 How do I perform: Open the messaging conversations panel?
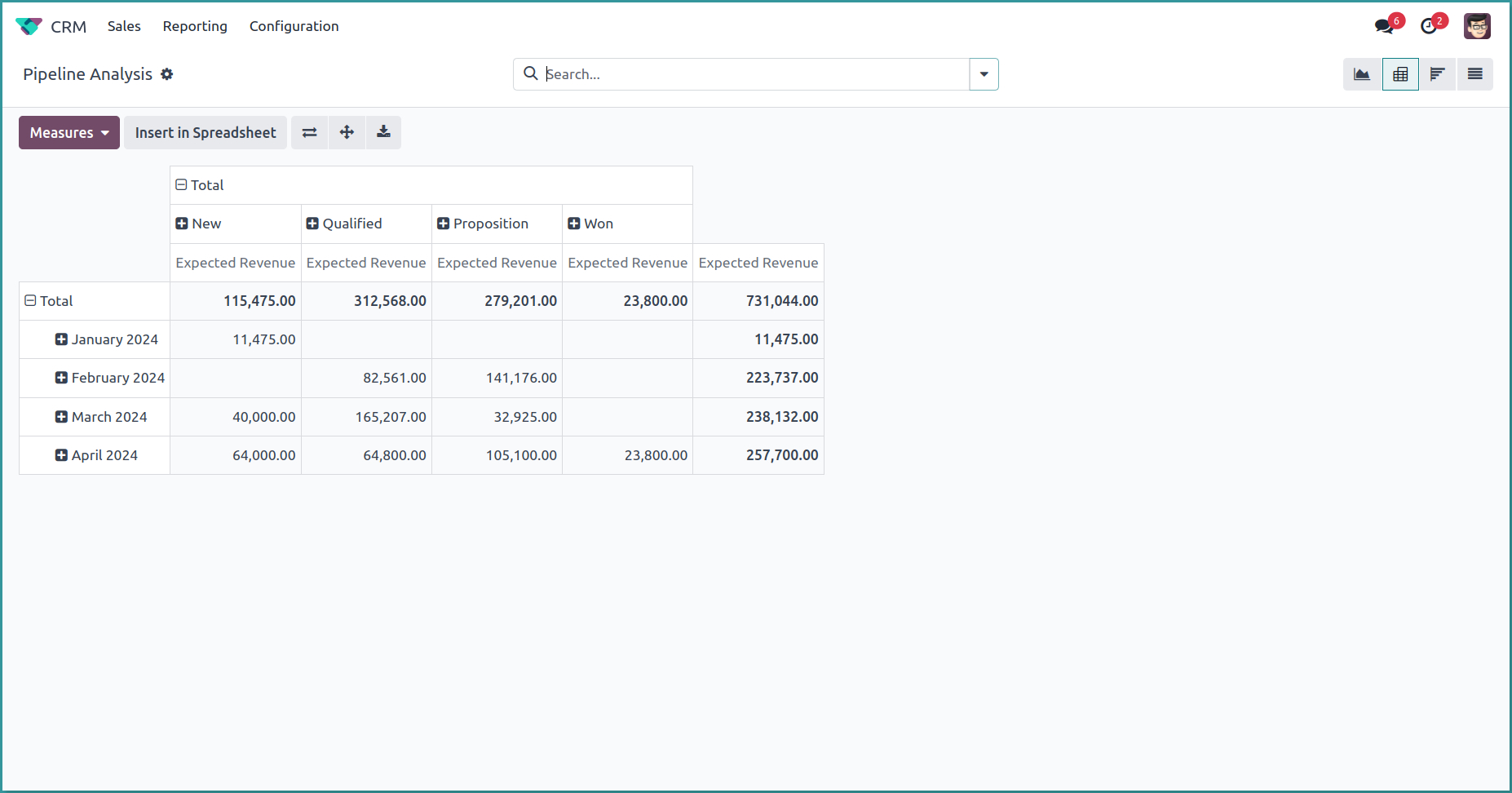(x=1384, y=25)
